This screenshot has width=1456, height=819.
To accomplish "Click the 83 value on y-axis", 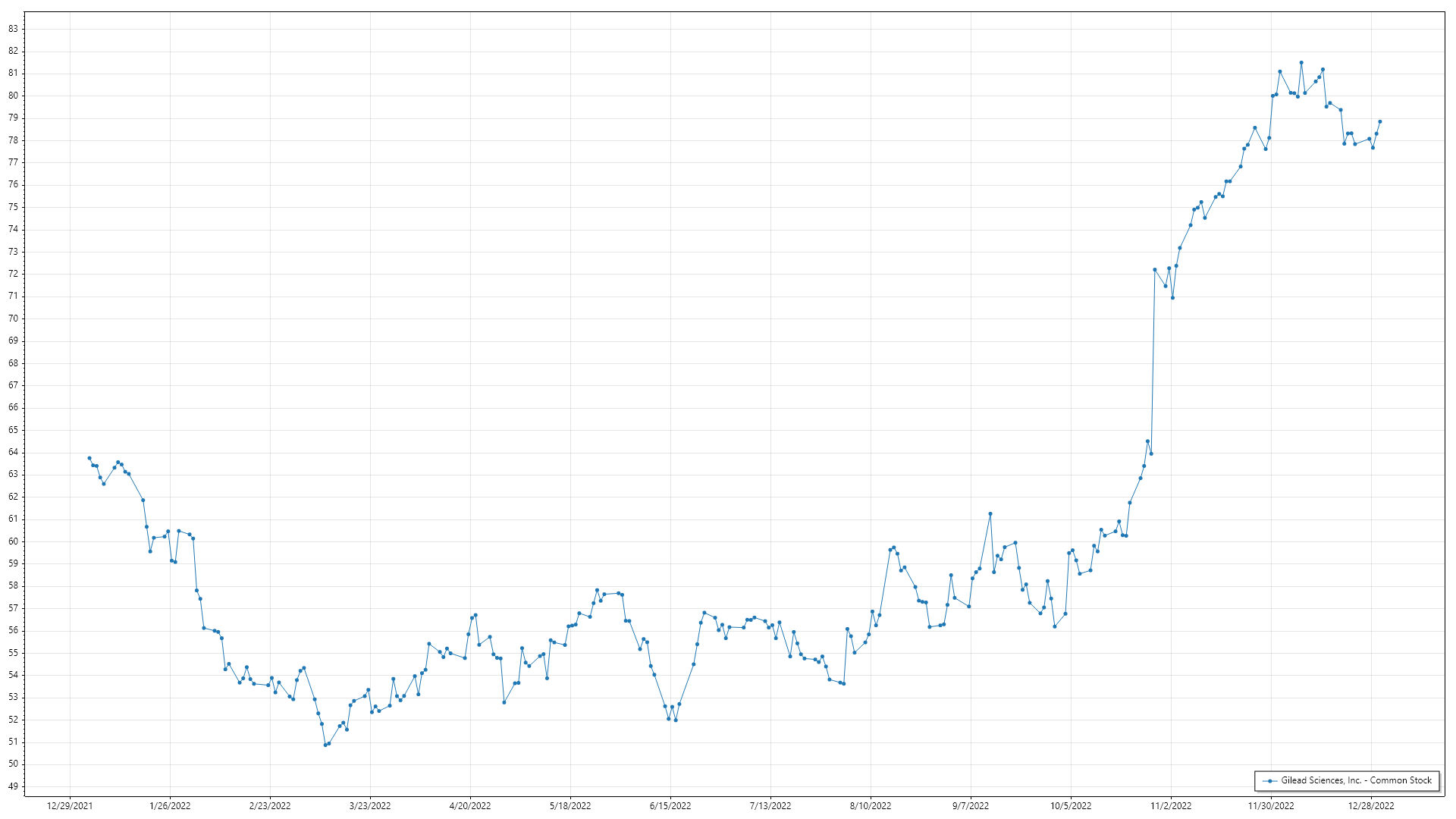I will click(x=13, y=29).
